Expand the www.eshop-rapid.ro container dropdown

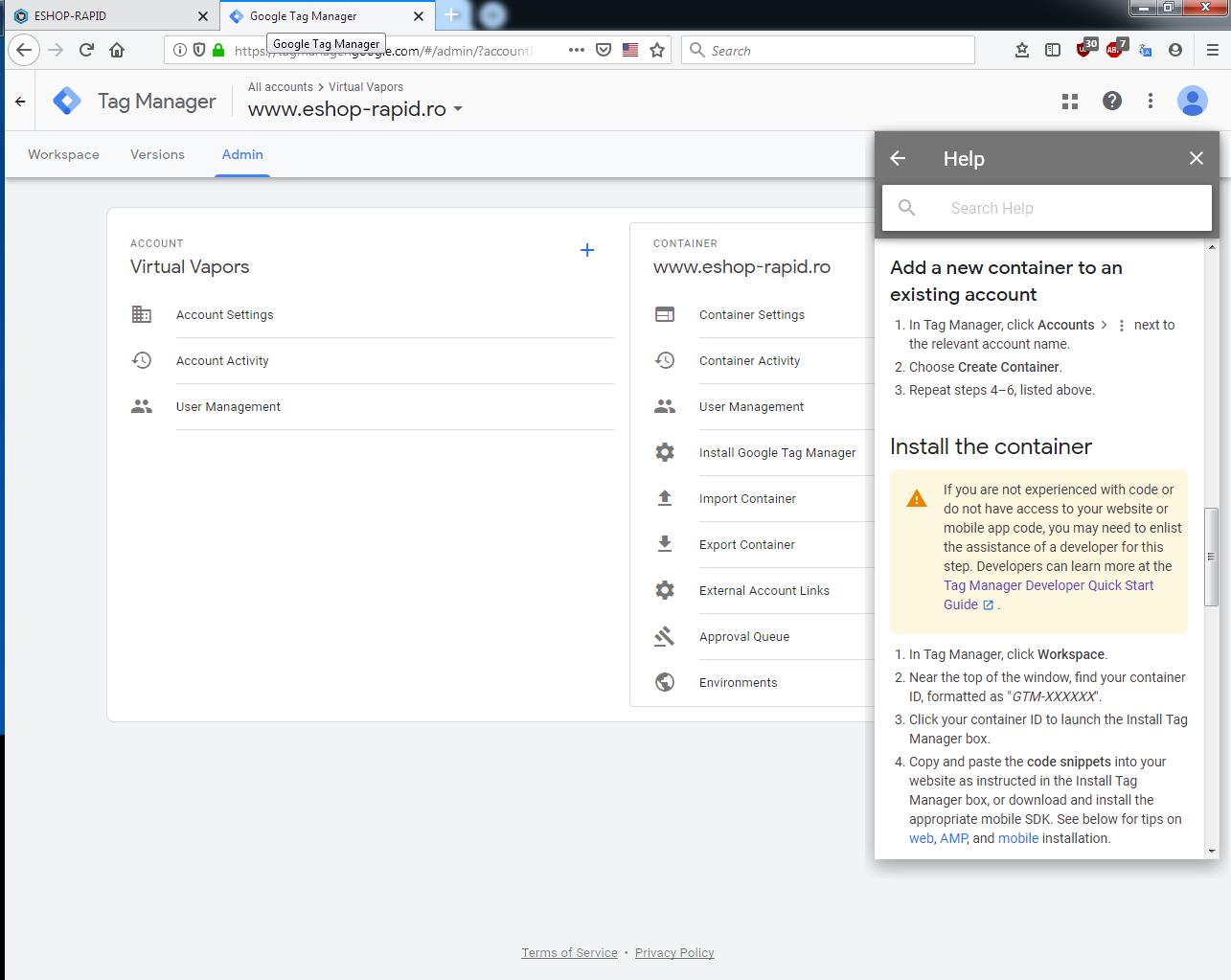pos(458,109)
